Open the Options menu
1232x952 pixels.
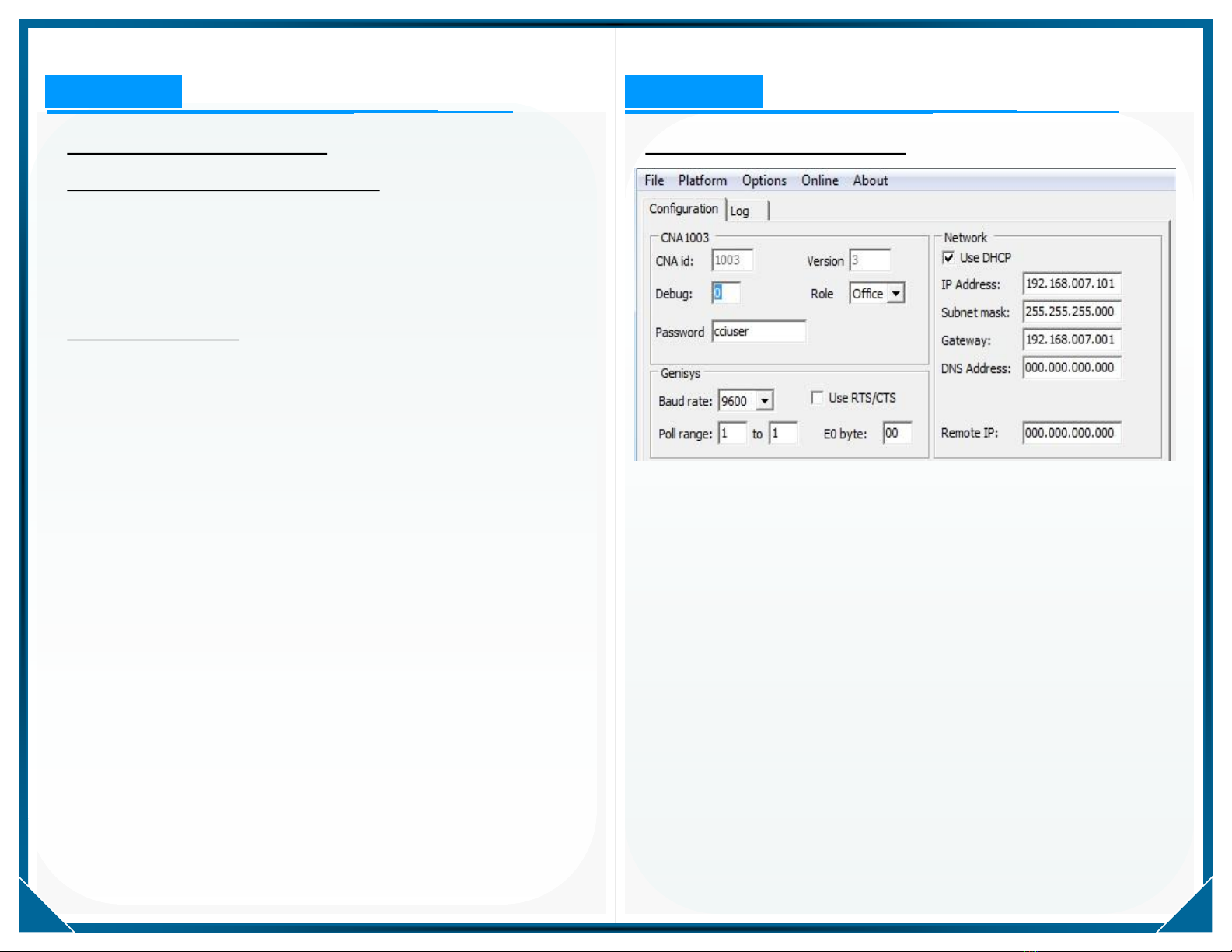[764, 180]
